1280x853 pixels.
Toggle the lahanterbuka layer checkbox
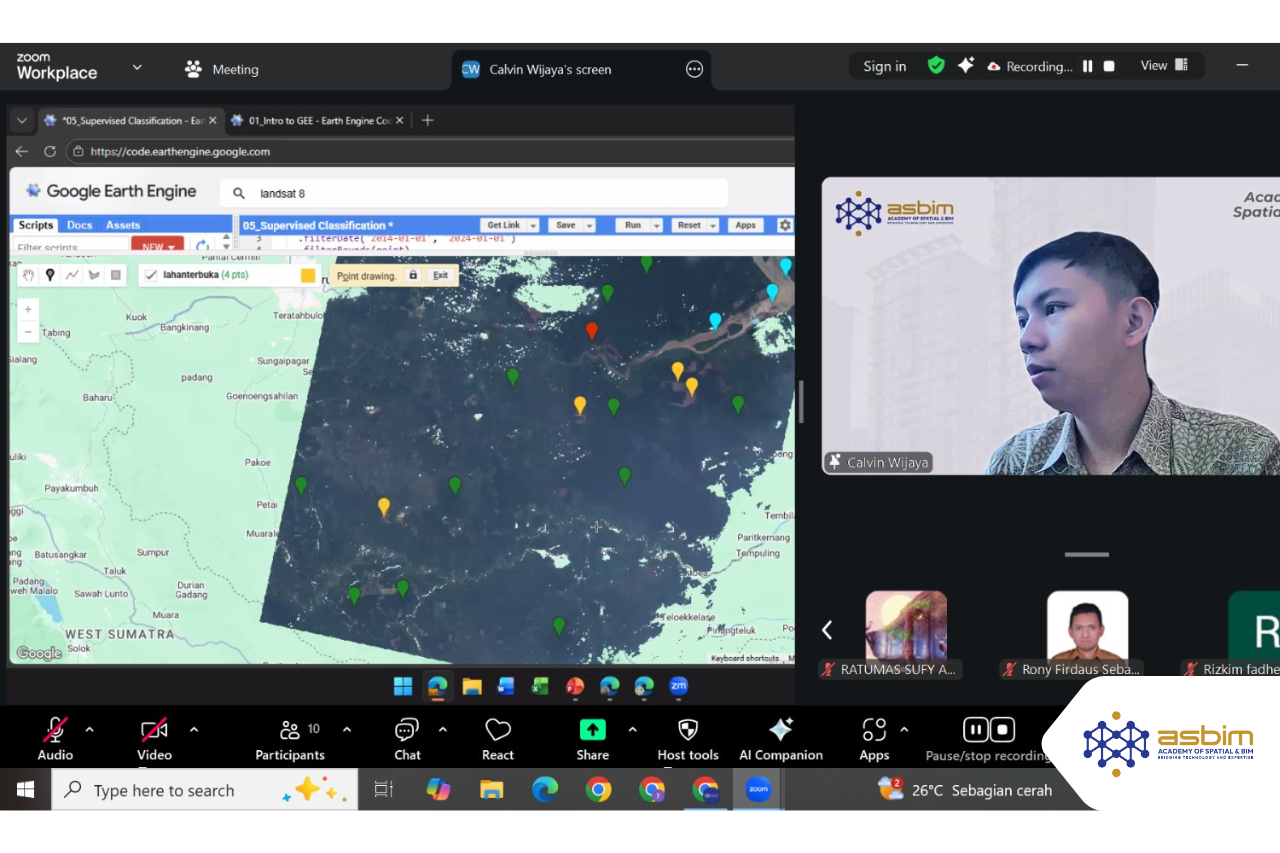tap(151, 275)
